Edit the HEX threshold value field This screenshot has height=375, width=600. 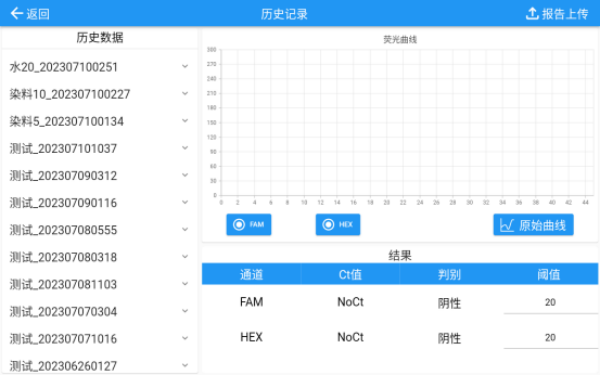(x=550, y=338)
